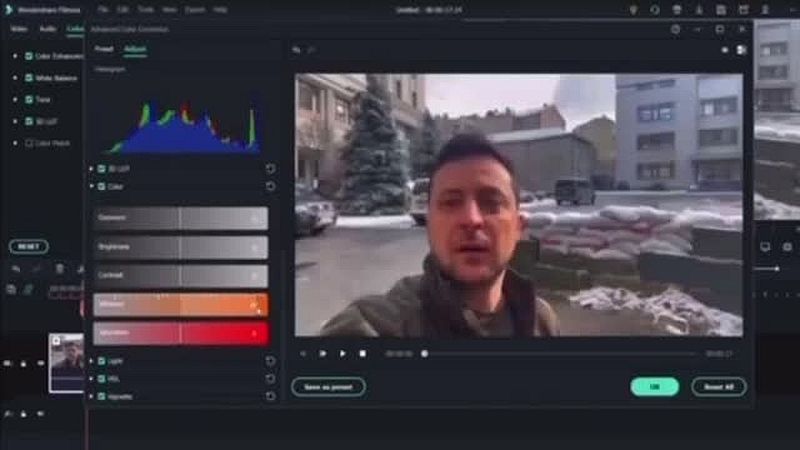
Task: Click the lightbulb tips icon in title bar
Action: (633, 10)
